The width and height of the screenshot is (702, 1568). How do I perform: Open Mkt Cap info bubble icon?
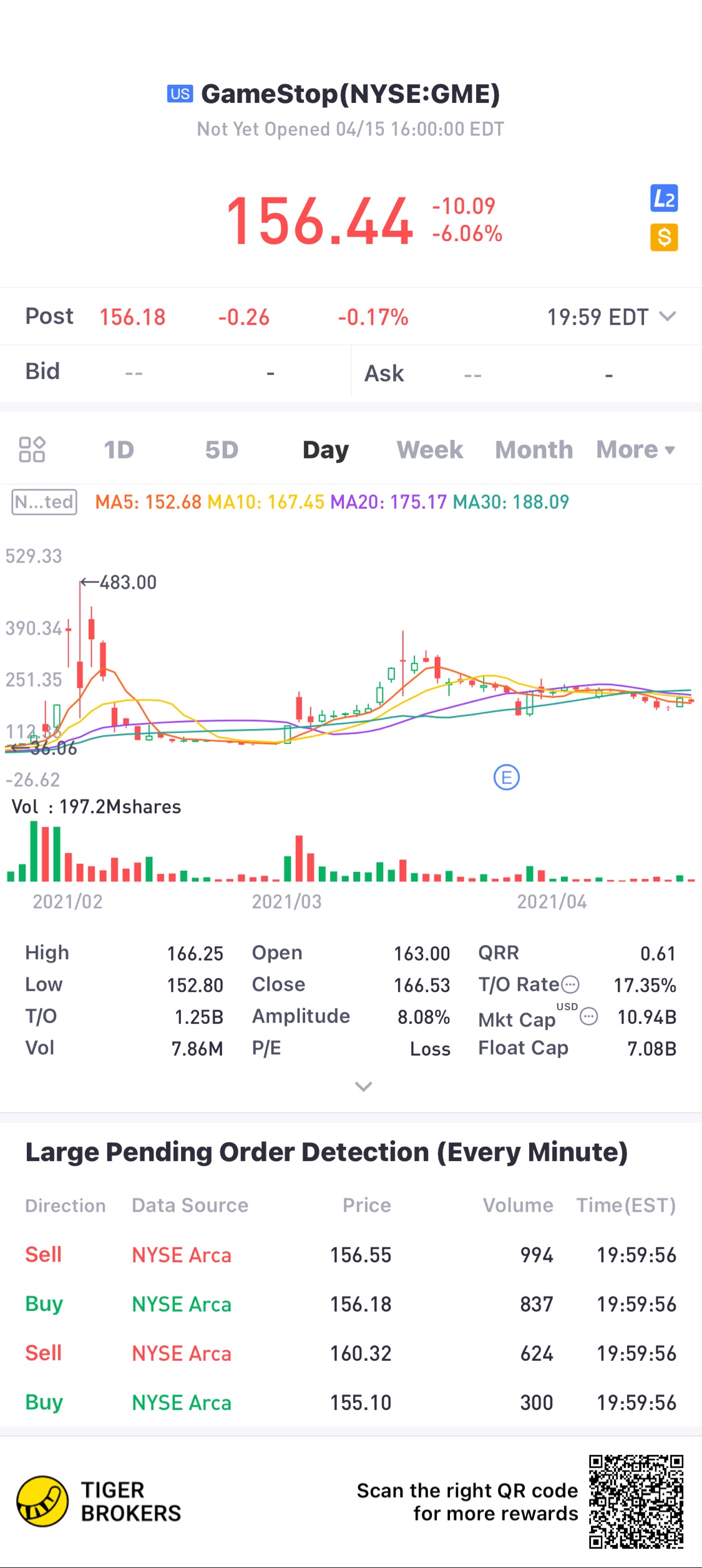(x=588, y=1017)
